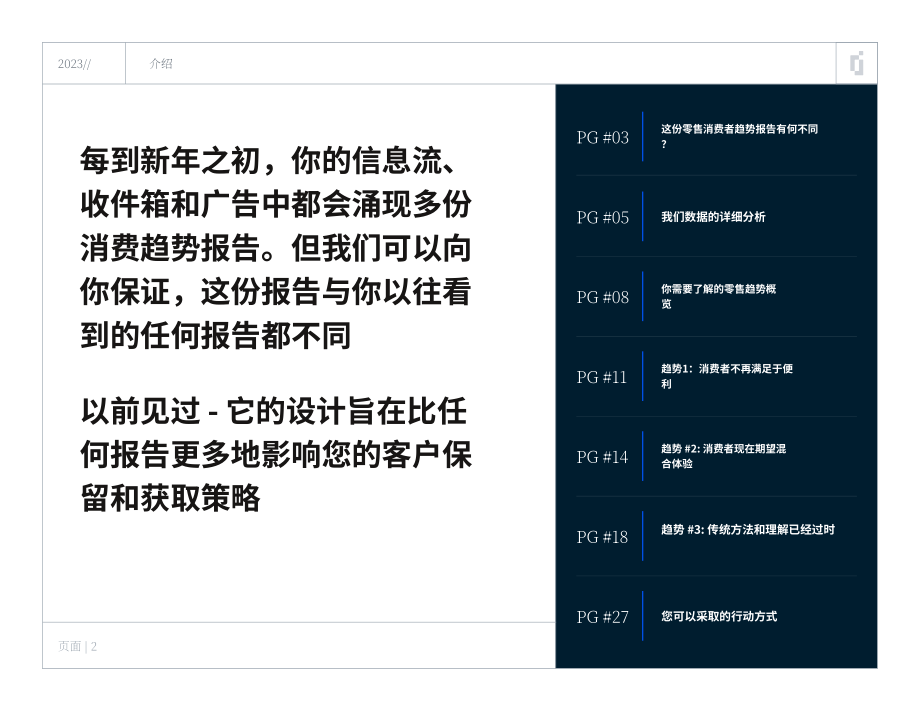The width and height of the screenshot is (920, 711).
Task: Open the 'PG #03' contents entry
Action: click(x=603, y=137)
